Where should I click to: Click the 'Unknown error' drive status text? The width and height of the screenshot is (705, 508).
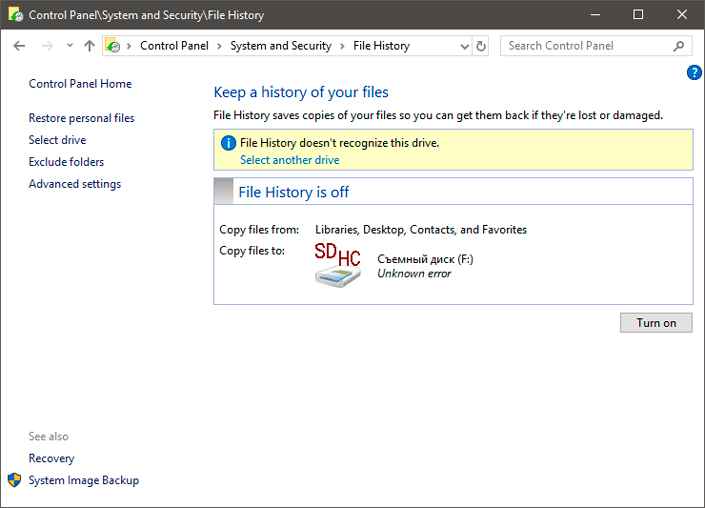click(414, 274)
